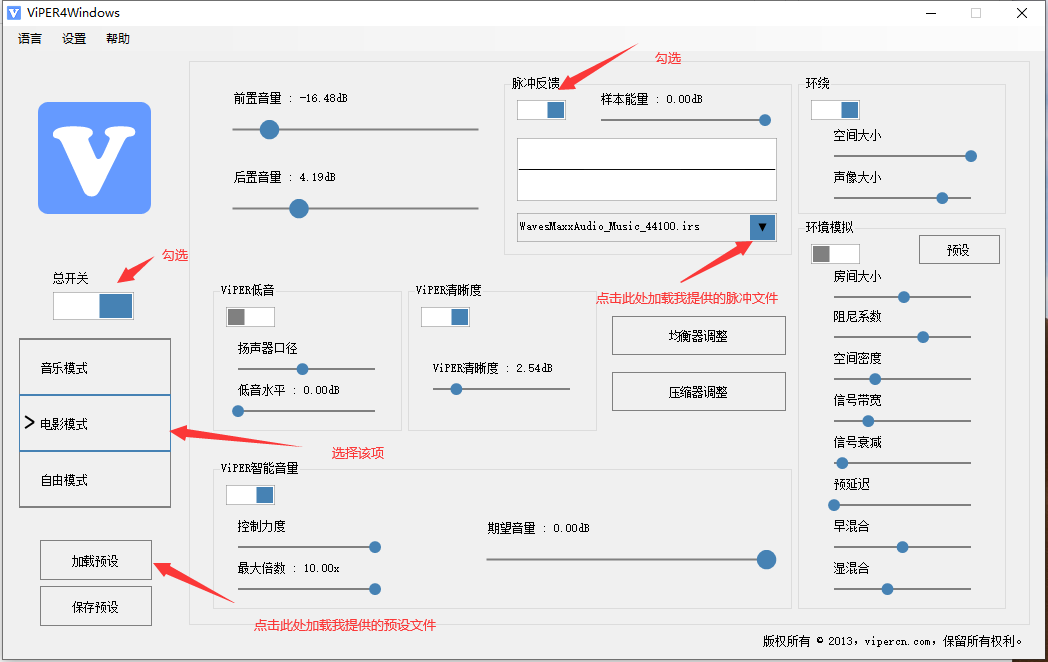The height and width of the screenshot is (662, 1048).
Task: Click the 扬声器口径 slider handle
Action: pos(302,369)
